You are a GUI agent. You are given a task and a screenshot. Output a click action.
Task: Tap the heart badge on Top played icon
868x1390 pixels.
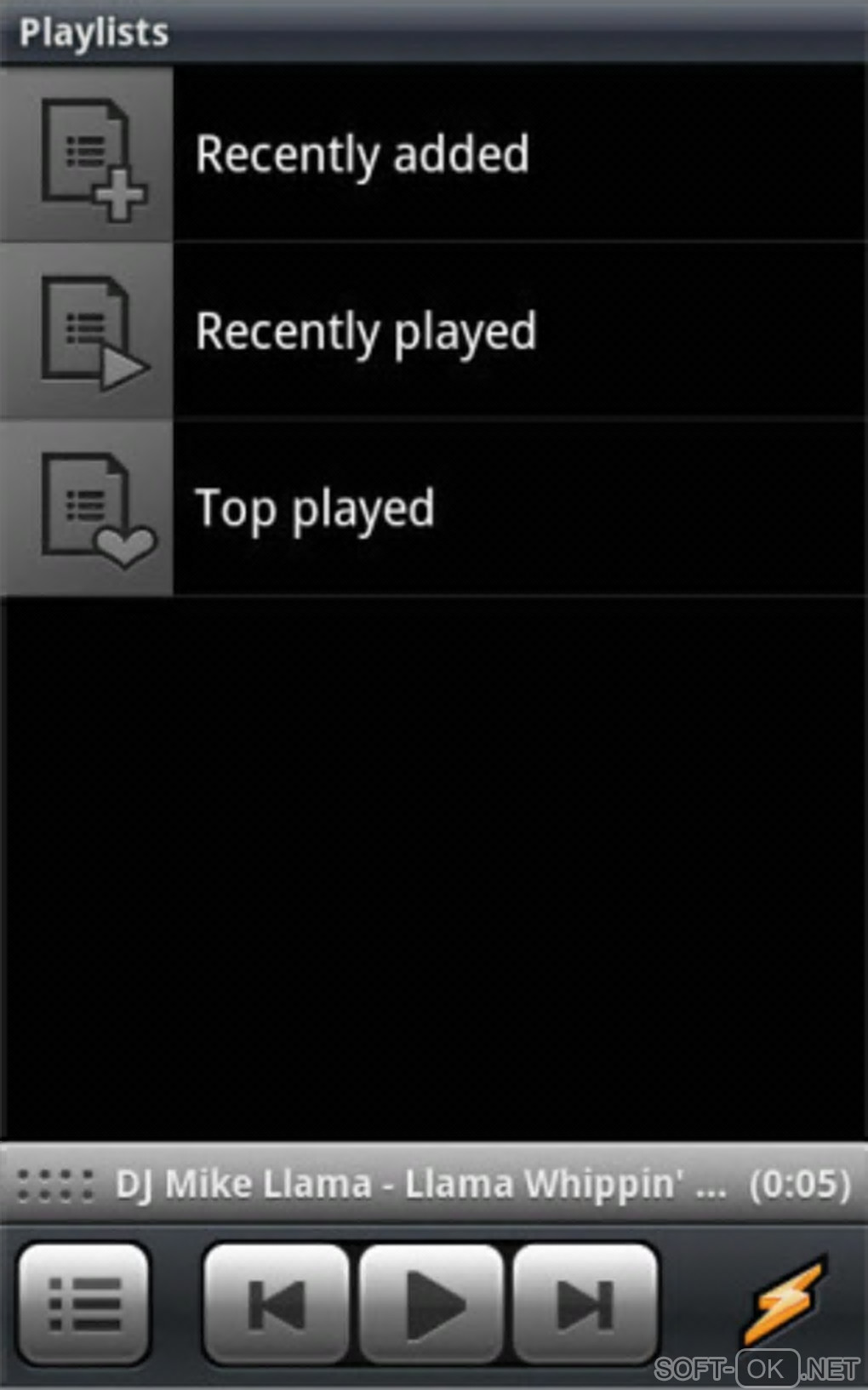(x=125, y=547)
